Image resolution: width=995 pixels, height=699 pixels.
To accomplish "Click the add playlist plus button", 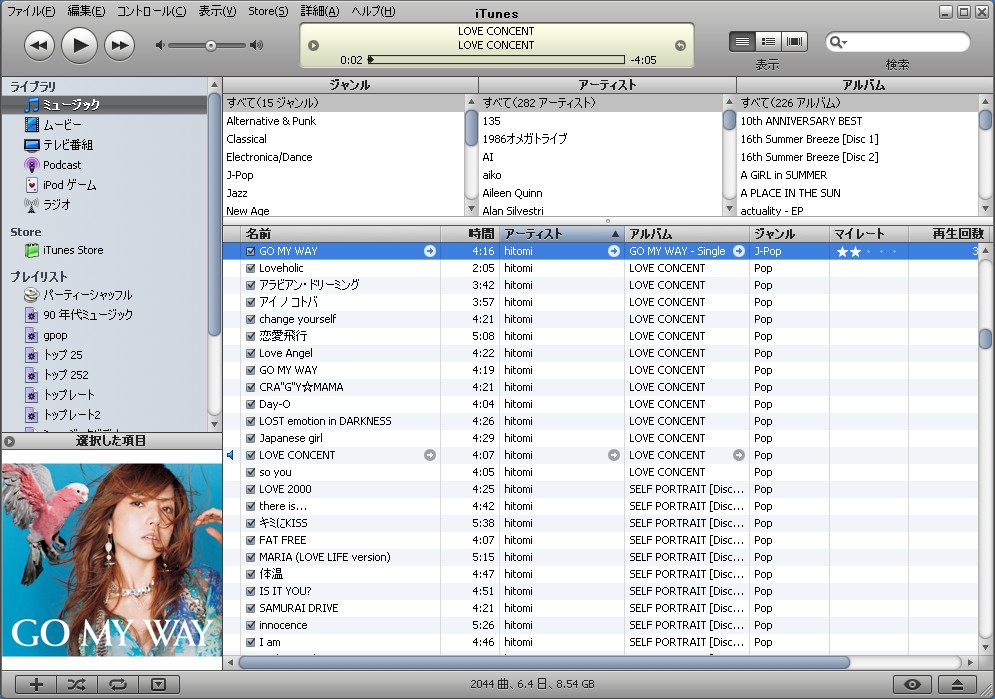I will coord(36,684).
